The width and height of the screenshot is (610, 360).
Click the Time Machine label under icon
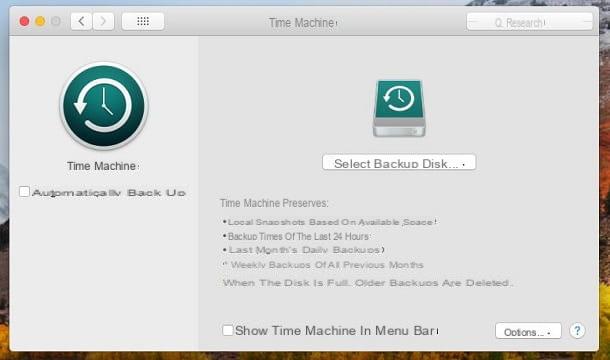coord(102,166)
